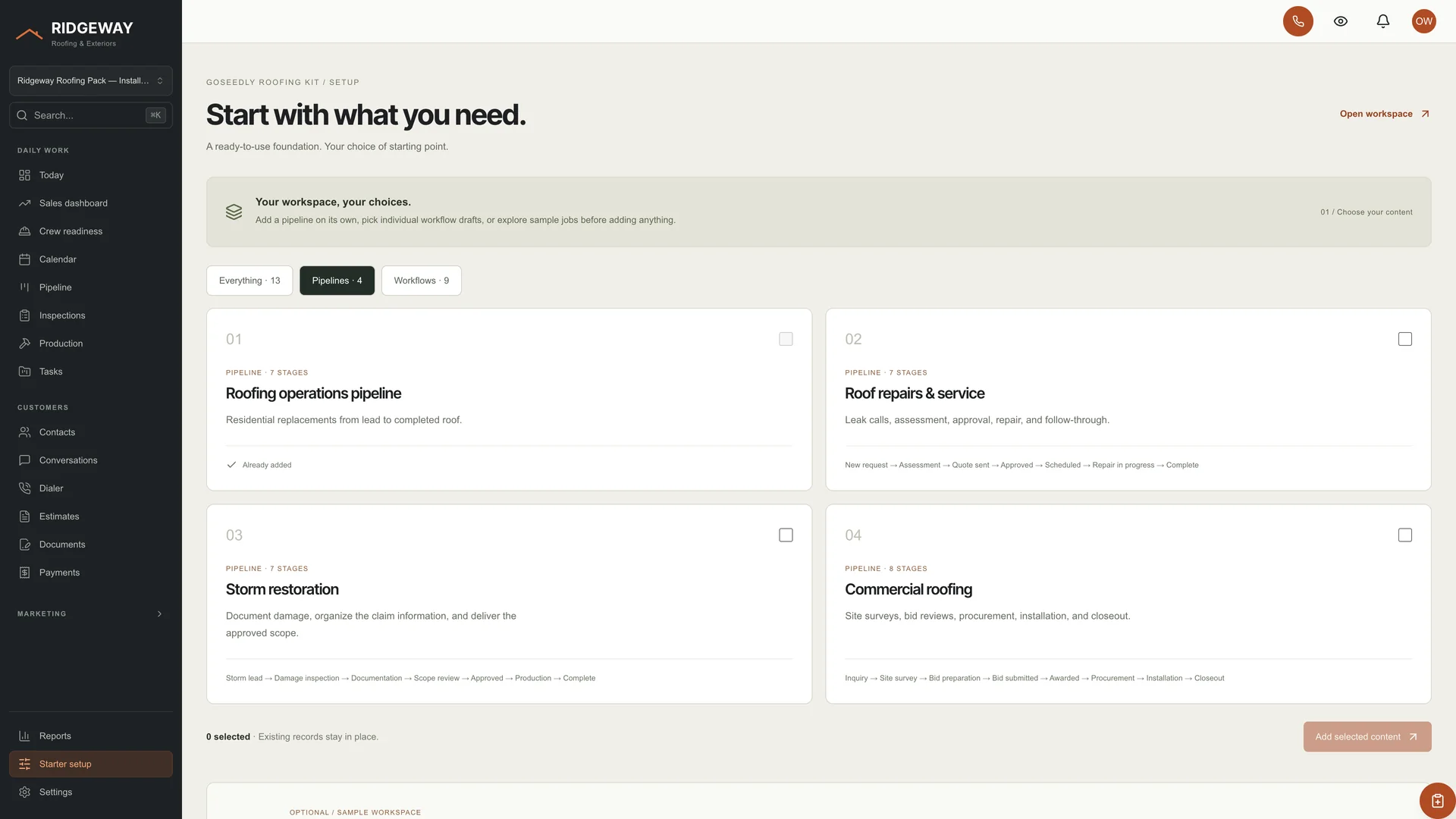Open notifications bell
Screen dimensions: 1456x819
[1383, 21]
